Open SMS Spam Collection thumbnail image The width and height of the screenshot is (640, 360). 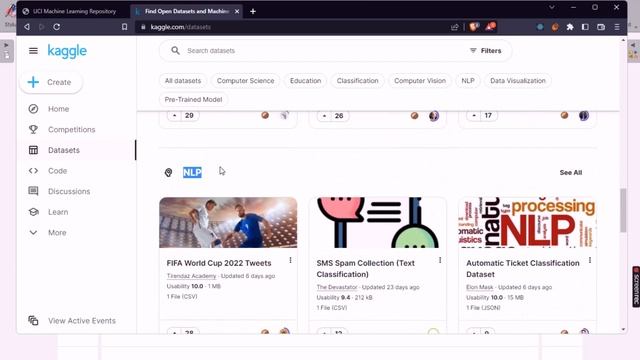tap(378, 222)
